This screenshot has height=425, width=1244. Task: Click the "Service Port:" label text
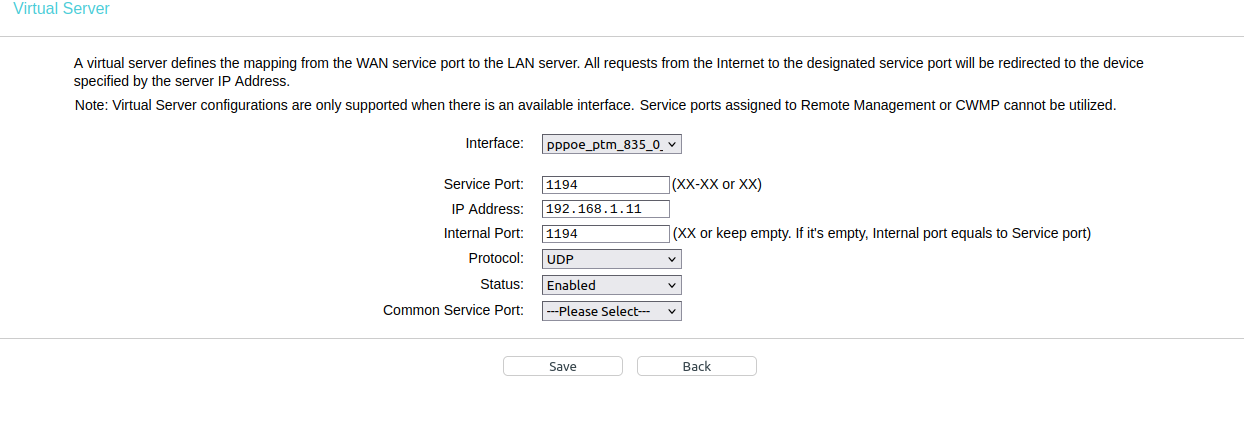click(483, 184)
